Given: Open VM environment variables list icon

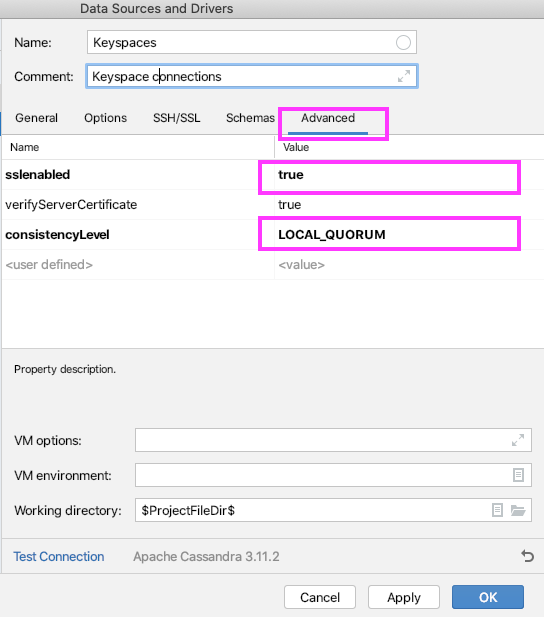Looking at the screenshot, I should pos(518,475).
